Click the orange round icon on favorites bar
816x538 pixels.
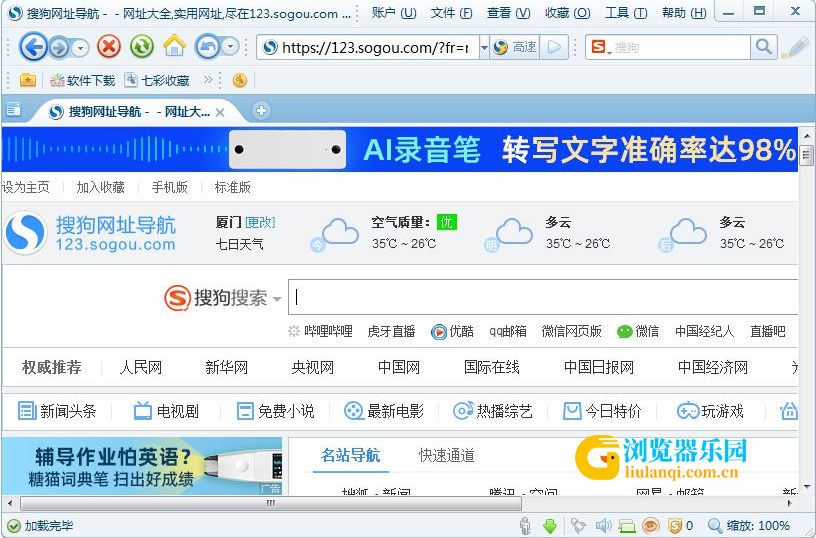pyautogui.click(x=240, y=80)
